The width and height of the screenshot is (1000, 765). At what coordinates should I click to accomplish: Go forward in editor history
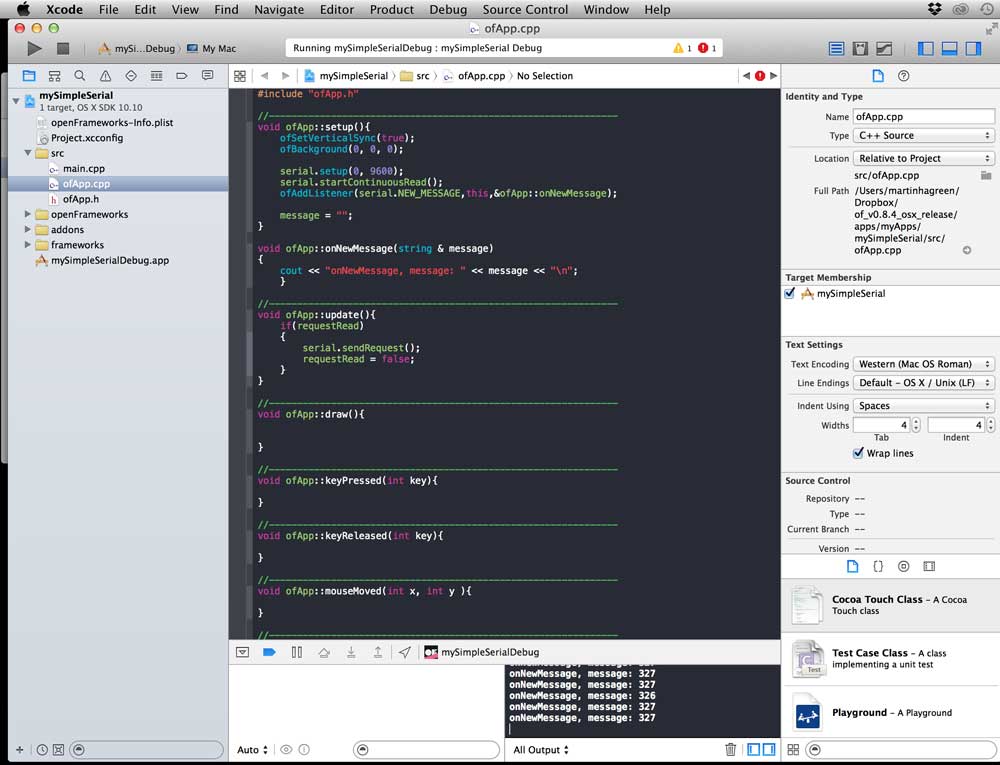pos(285,76)
